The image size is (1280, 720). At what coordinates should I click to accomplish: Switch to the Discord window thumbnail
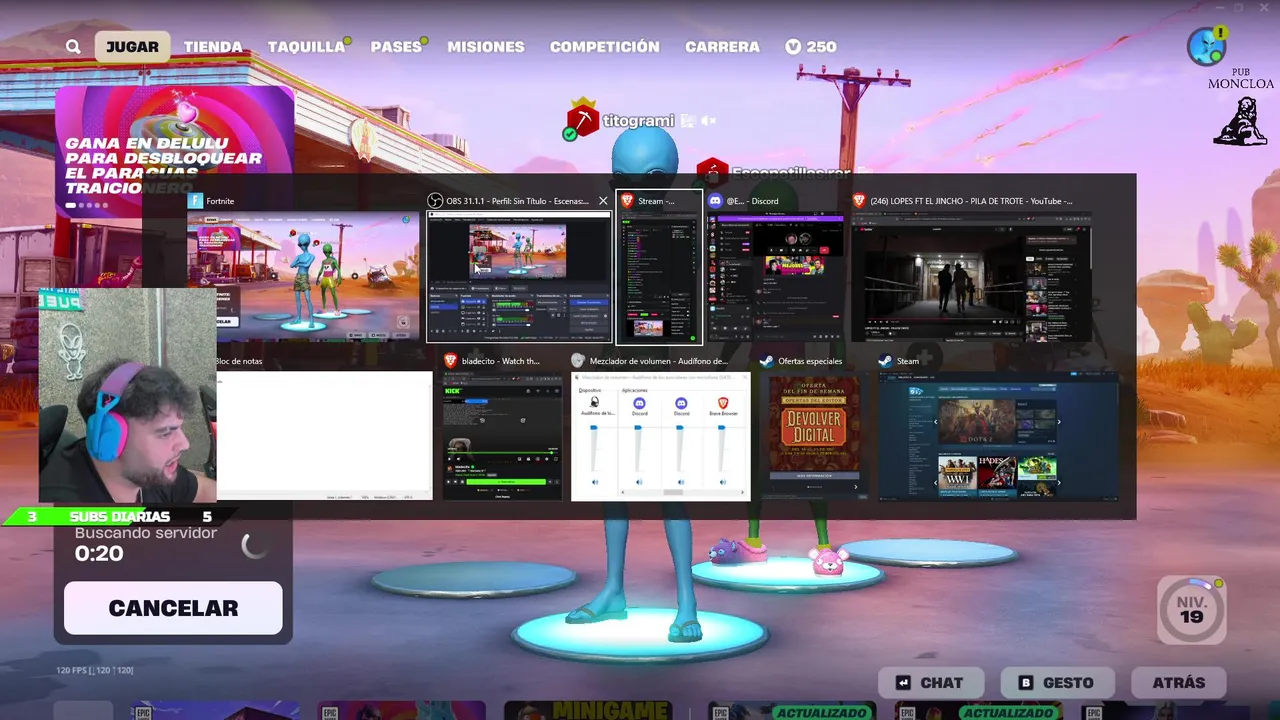(776, 277)
